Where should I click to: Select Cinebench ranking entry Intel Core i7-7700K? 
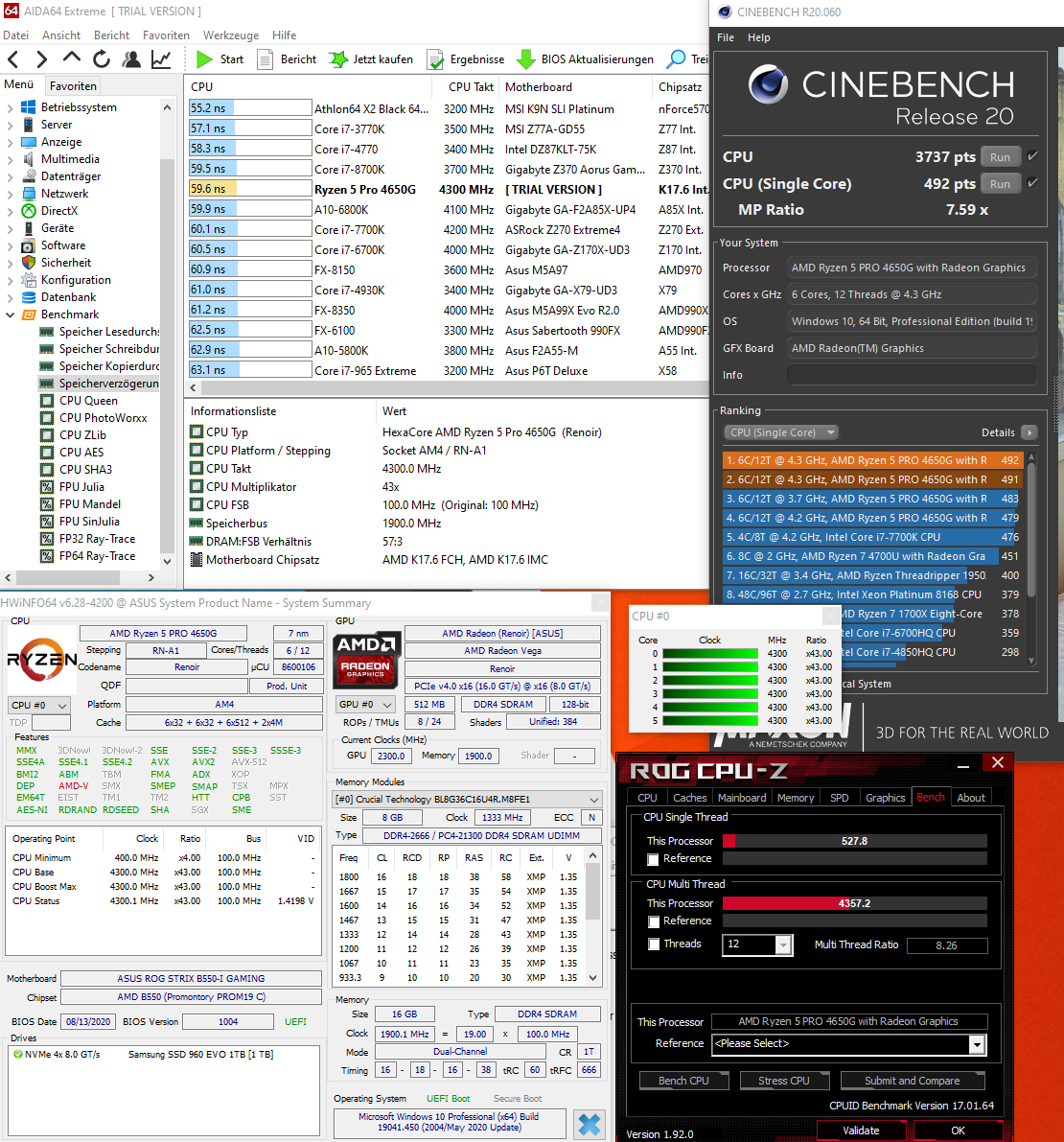coord(872,537)
